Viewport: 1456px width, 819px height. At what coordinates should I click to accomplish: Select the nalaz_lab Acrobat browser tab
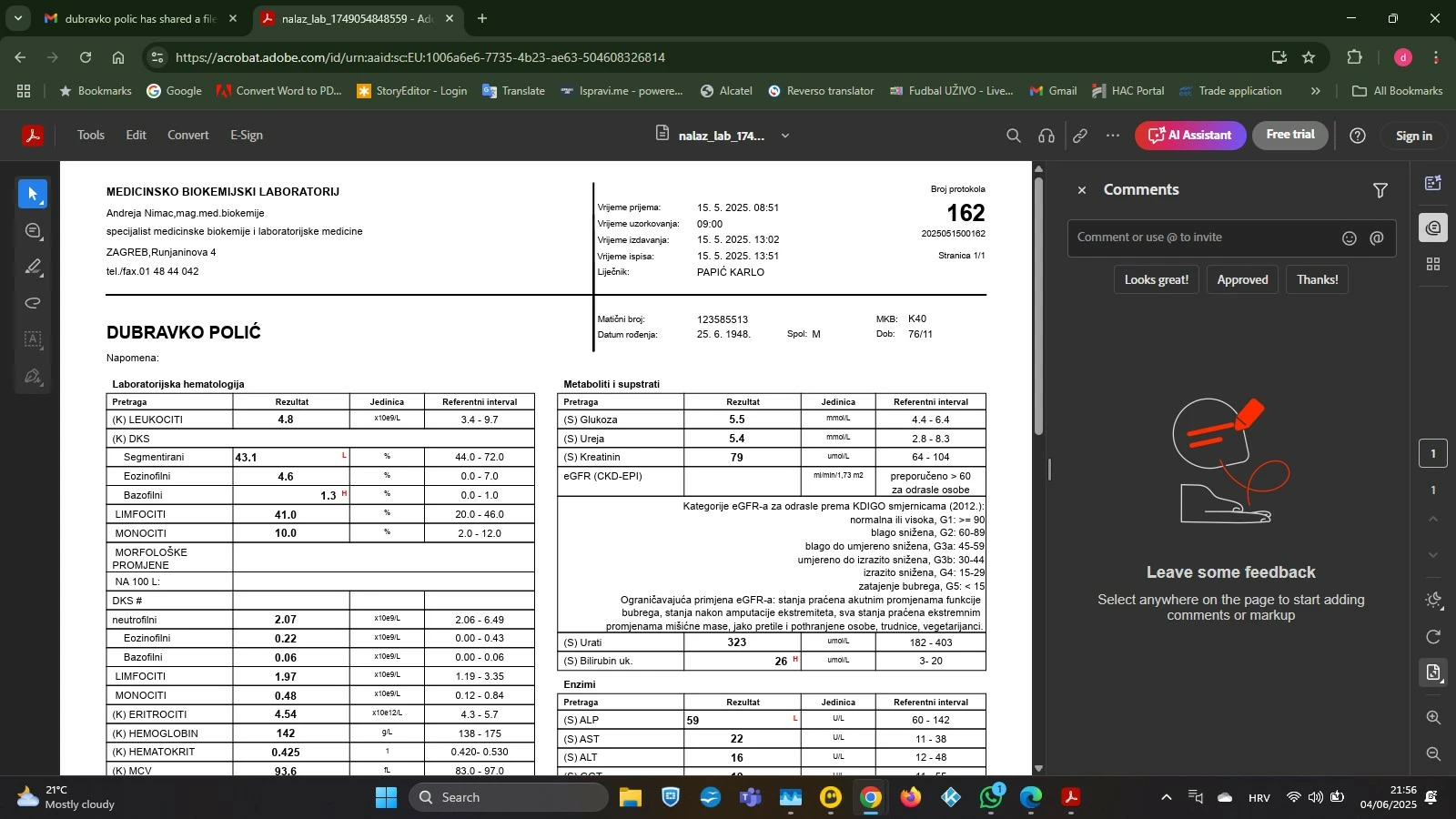point(358,18)
